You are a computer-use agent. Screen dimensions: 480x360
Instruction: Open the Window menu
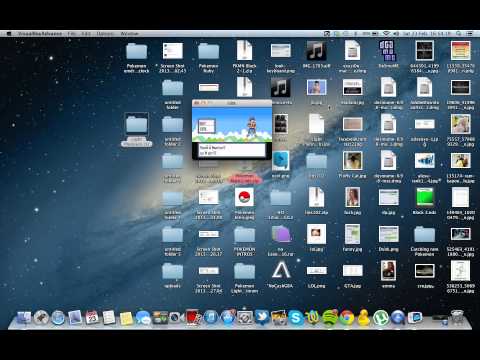(129, 34)
